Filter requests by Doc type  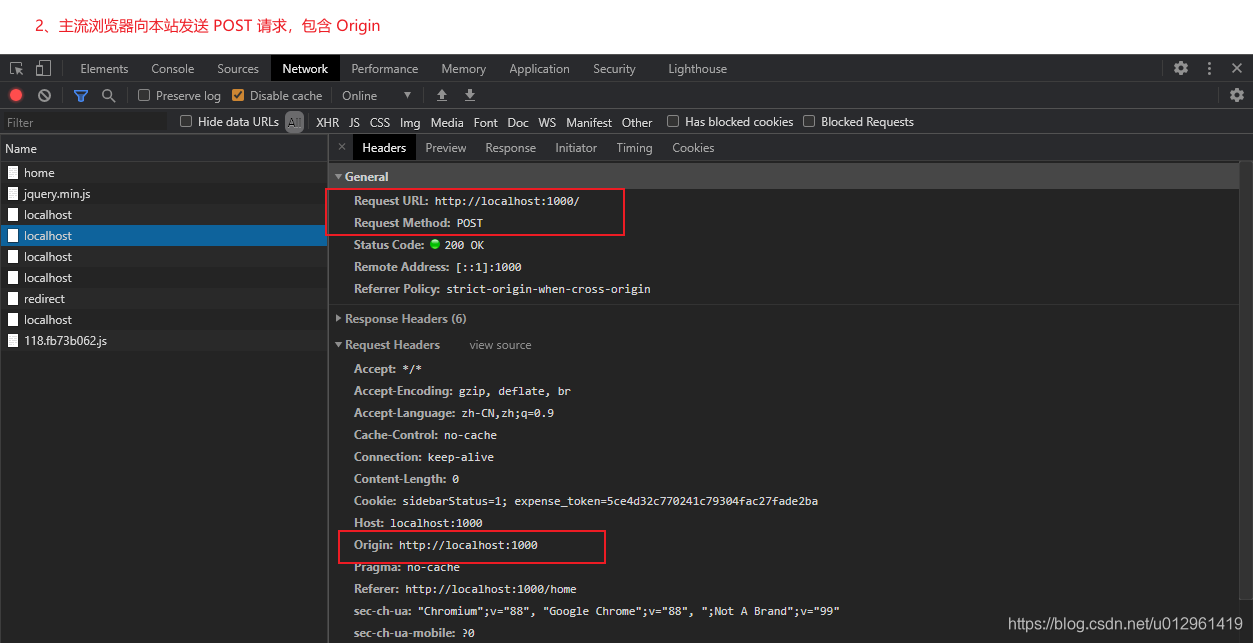(x=518, y=121)
